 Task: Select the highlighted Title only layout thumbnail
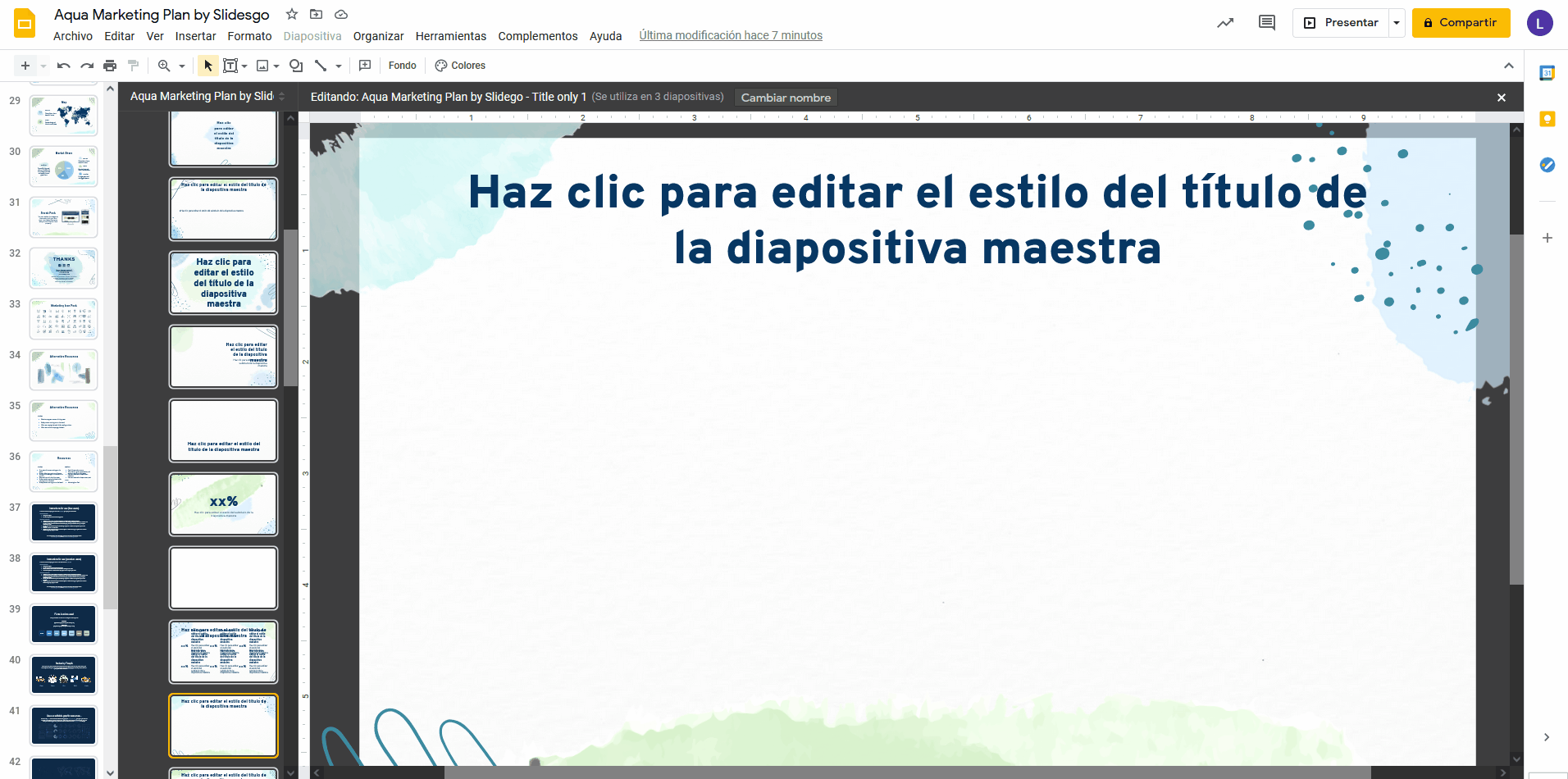[x=224, y=726]
